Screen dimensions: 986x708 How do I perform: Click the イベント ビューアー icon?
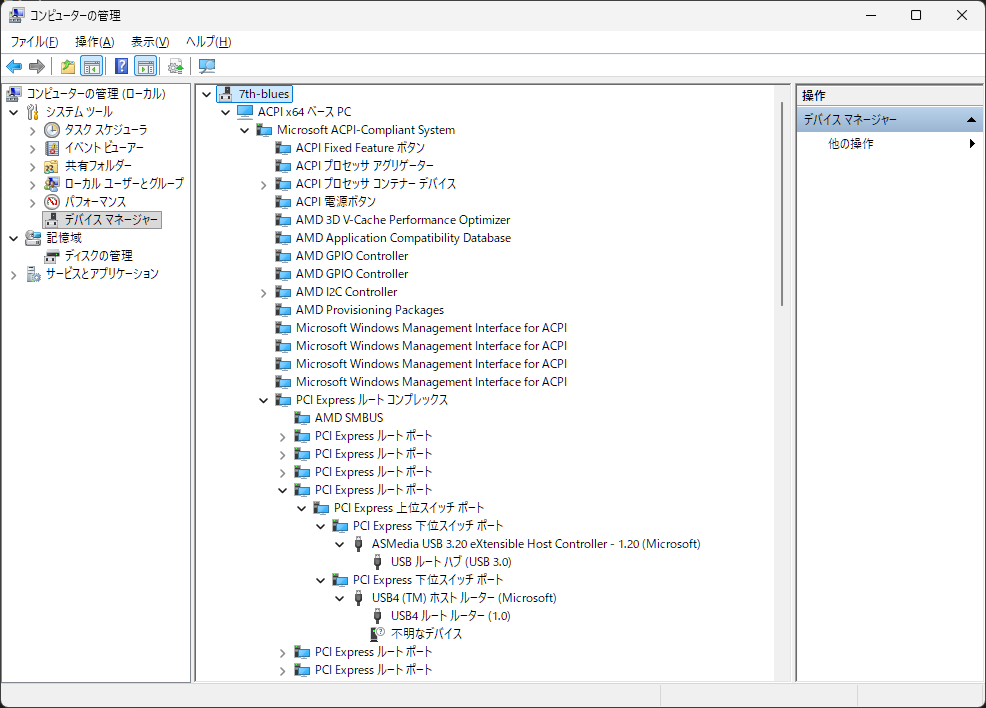pos(52,148)
